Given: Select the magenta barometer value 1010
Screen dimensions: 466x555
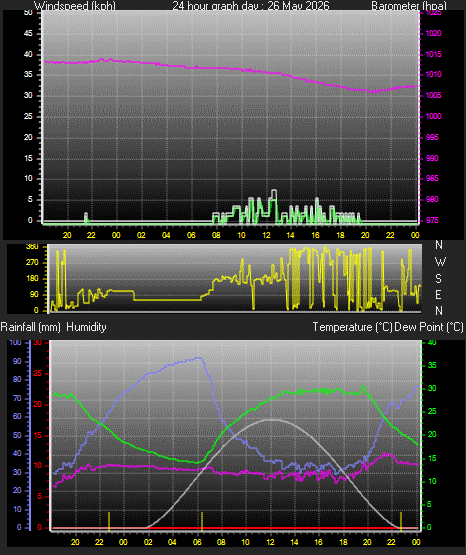Looking at the screenshot, I should pos(433,74).
